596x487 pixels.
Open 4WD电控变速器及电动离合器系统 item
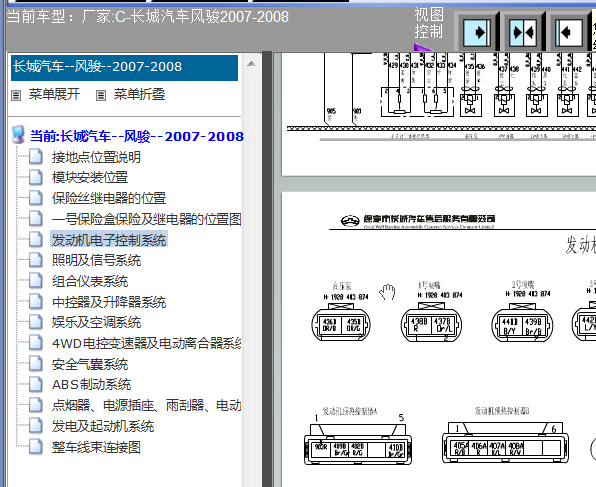(x=146, y=343)
